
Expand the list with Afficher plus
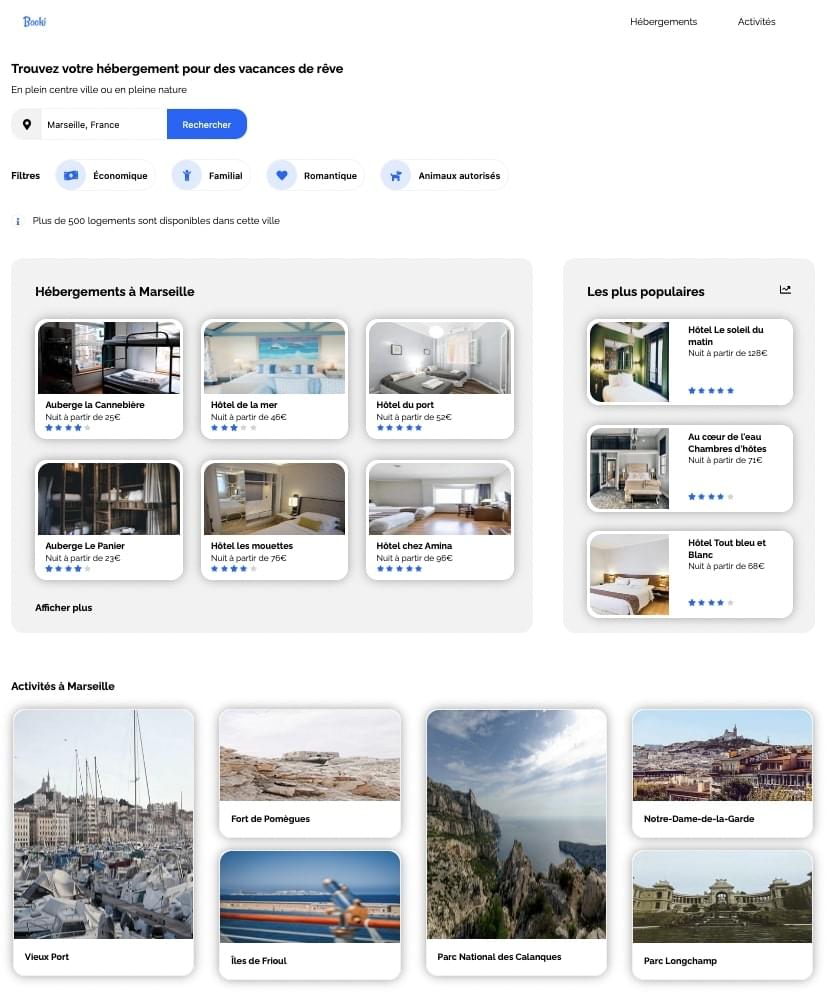[x=63, y=608]
